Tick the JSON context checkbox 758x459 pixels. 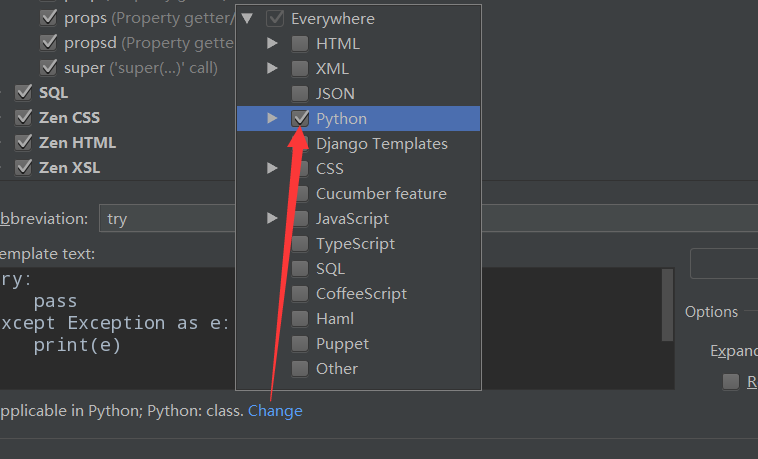click(300, 94)
